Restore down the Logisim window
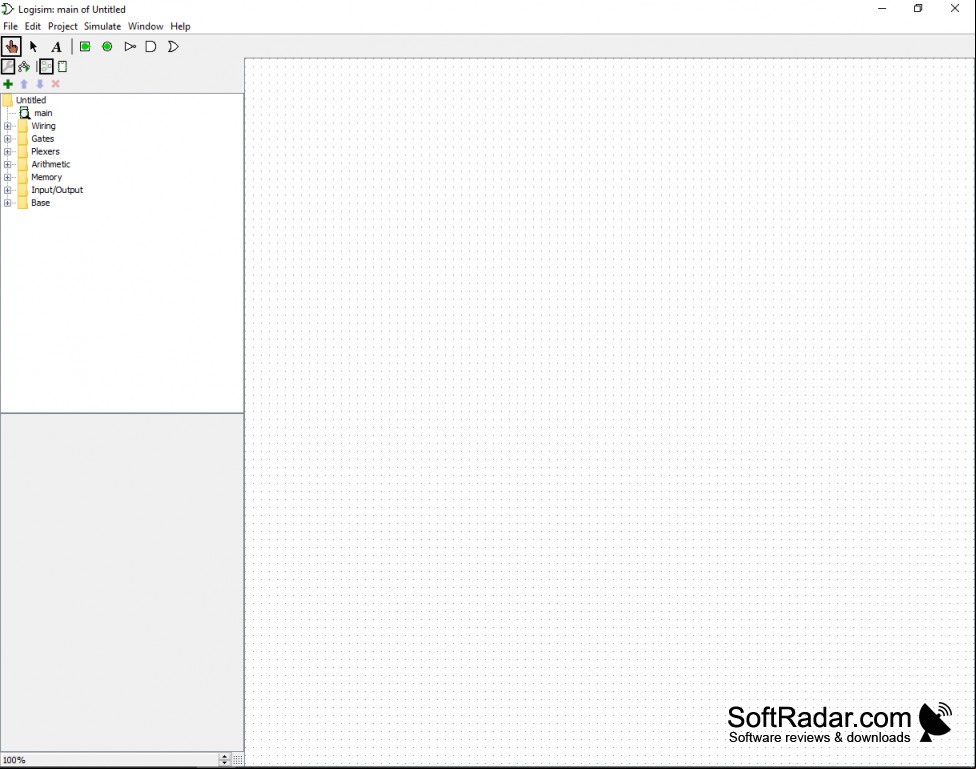Image resolution: width=976 pixels, height=769 pixels. click(x=918, y=9)
